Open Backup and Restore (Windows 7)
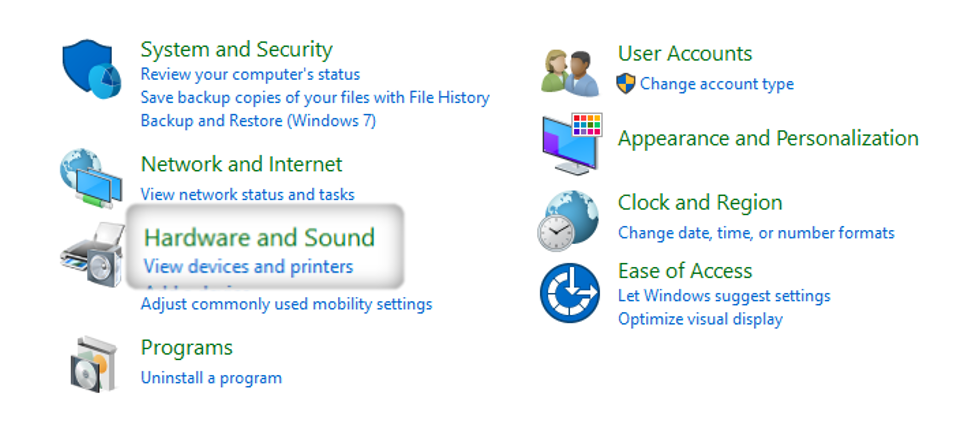This screenshot has width=969, height=440. [x=258, y=120]
